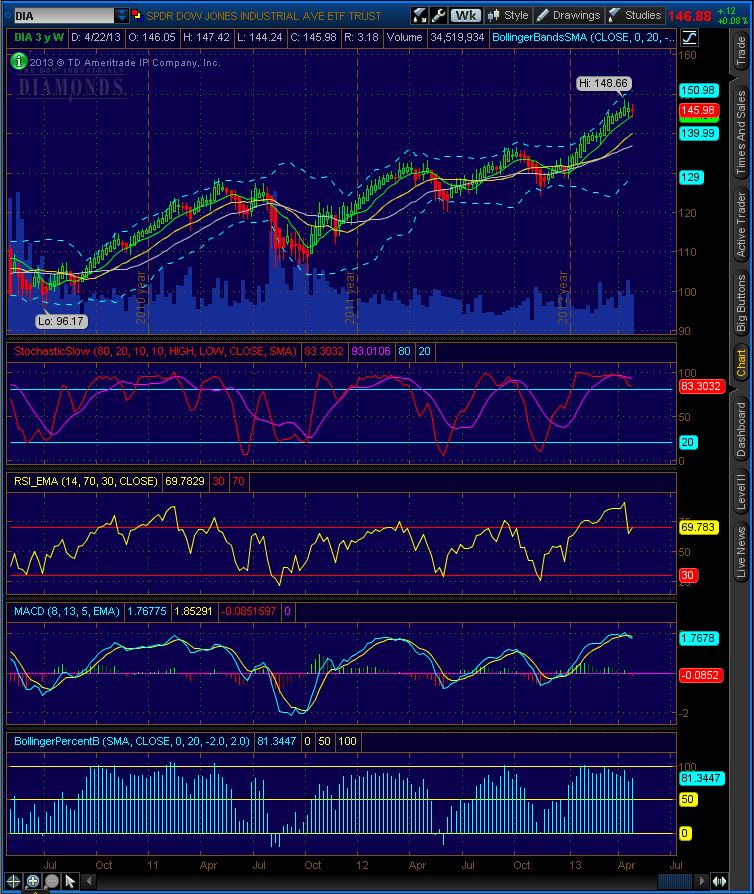The width and height of the screenshot is (754, 894).
Task: Click the 129 lower band price tag
Action: pos(691,177)
